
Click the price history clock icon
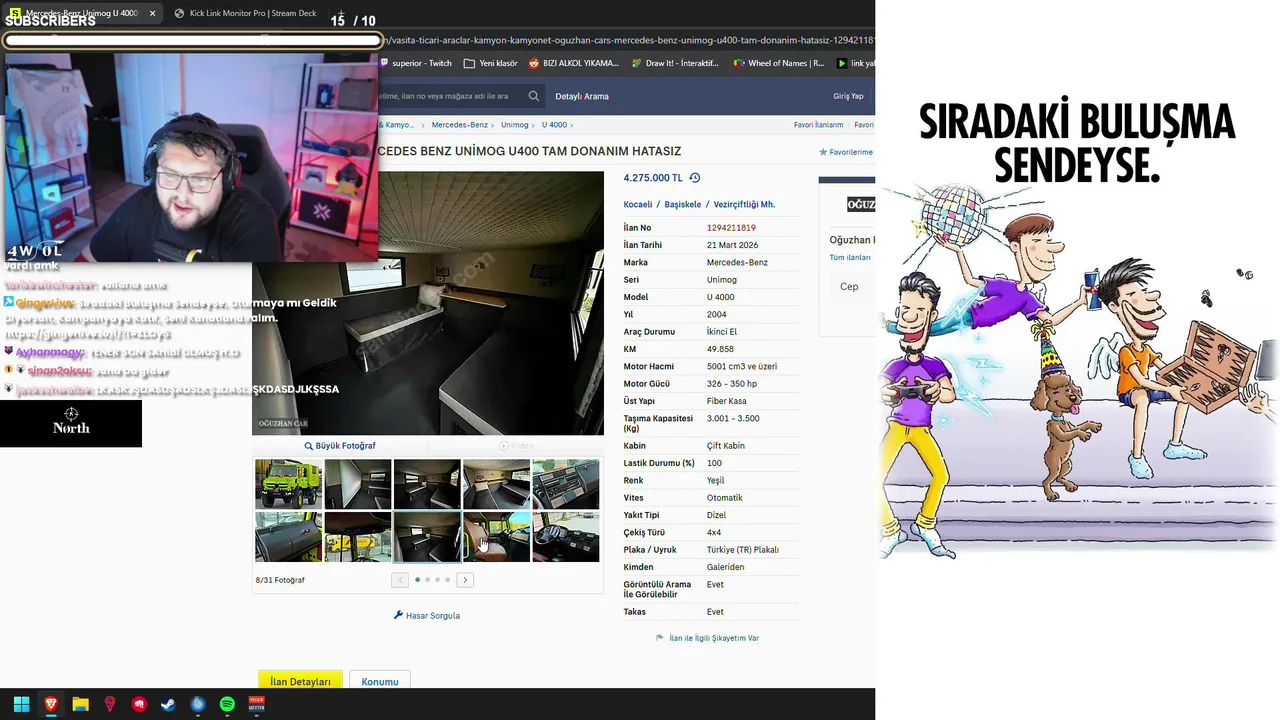coord(695,178)
